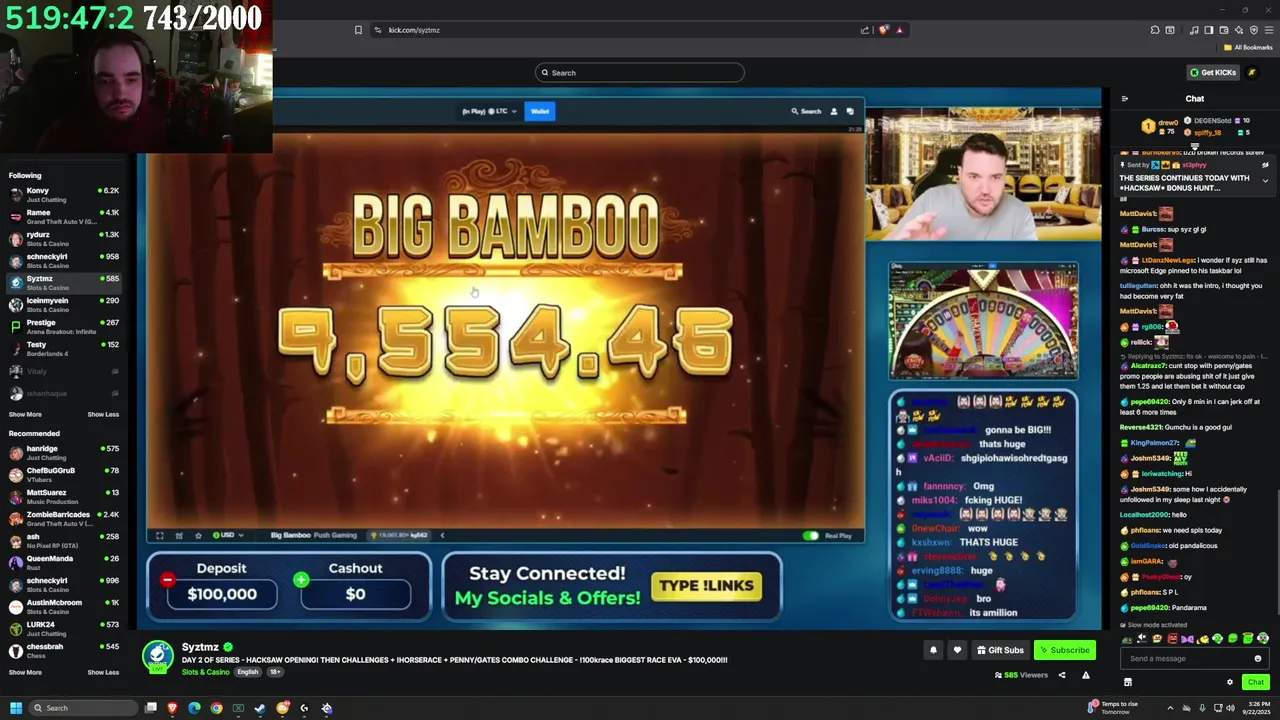Open AustinMcbroom channel in Recommended list
This screenshot has width=1280, height=720.
tap(64, 606)
